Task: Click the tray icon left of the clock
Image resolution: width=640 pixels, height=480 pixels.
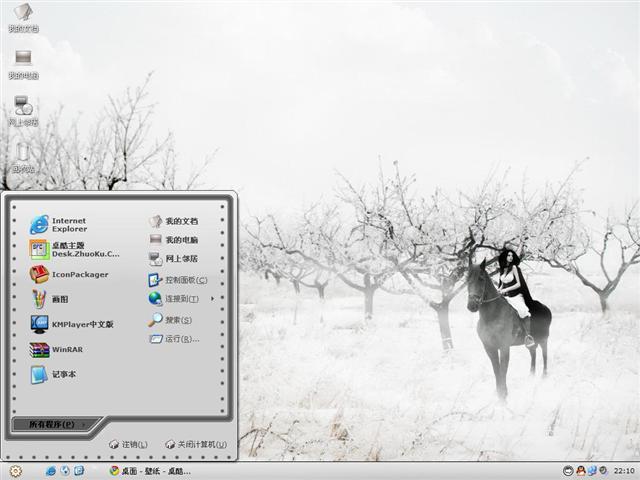Action: click(603, 471)
